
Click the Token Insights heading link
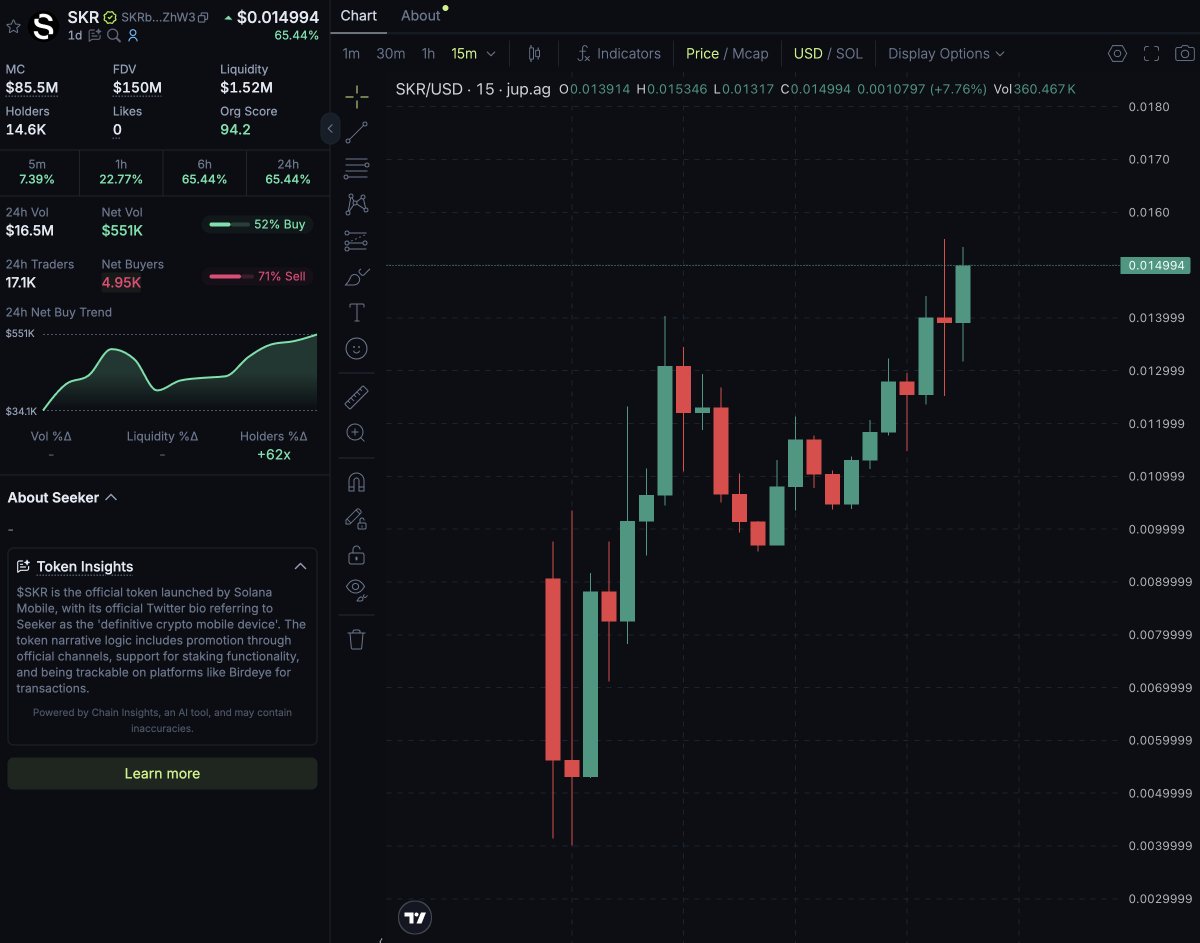click(85, 567)
